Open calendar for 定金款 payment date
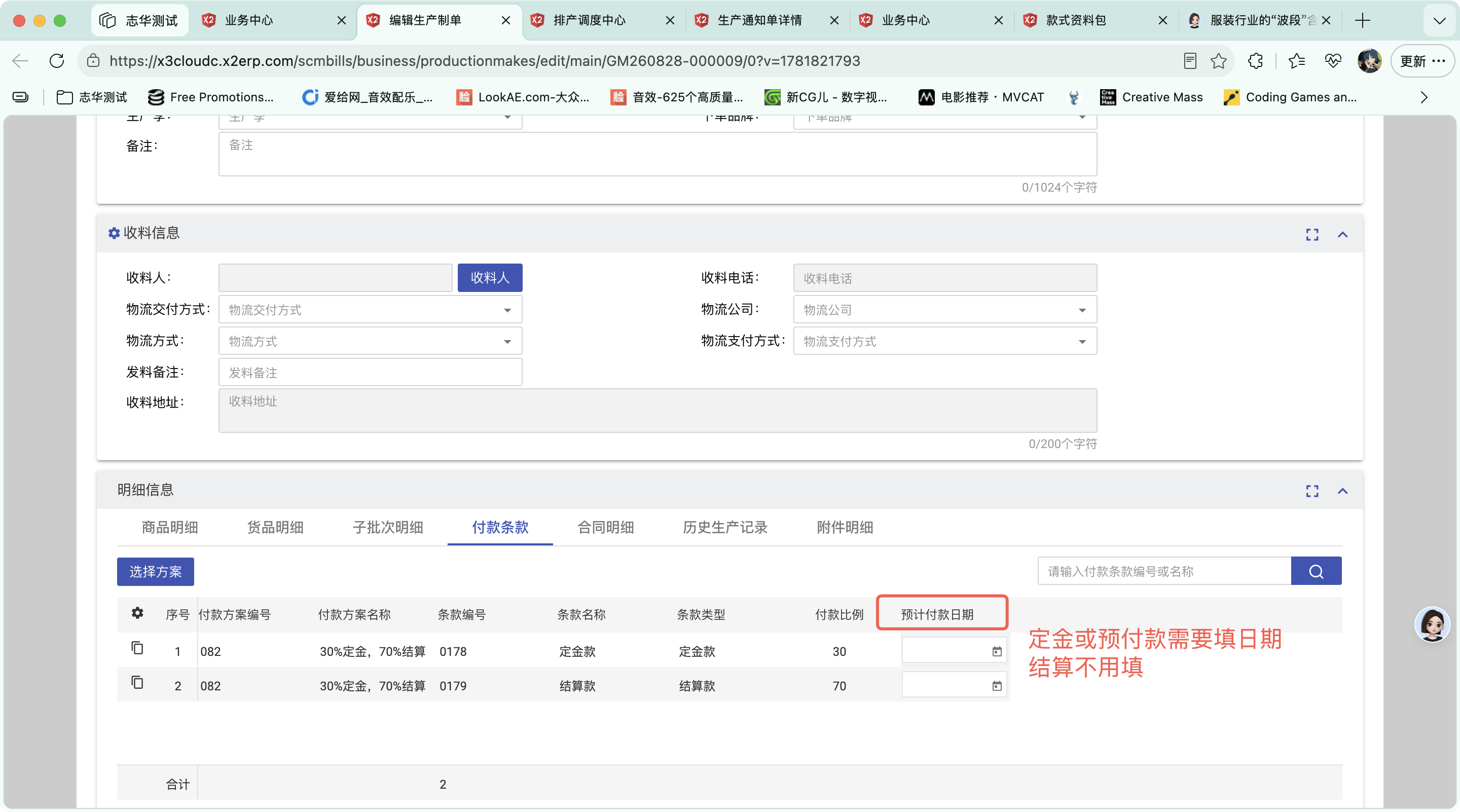This screenshot has width=1460, height=812. click(x=997, y=652)
